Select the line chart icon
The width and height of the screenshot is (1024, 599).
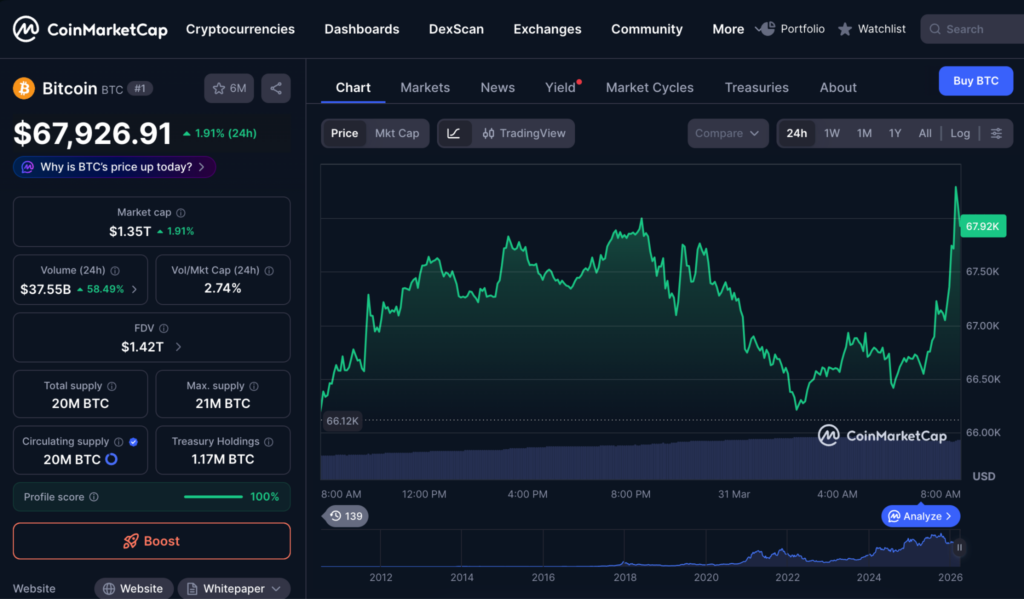(x=454, y=133)
